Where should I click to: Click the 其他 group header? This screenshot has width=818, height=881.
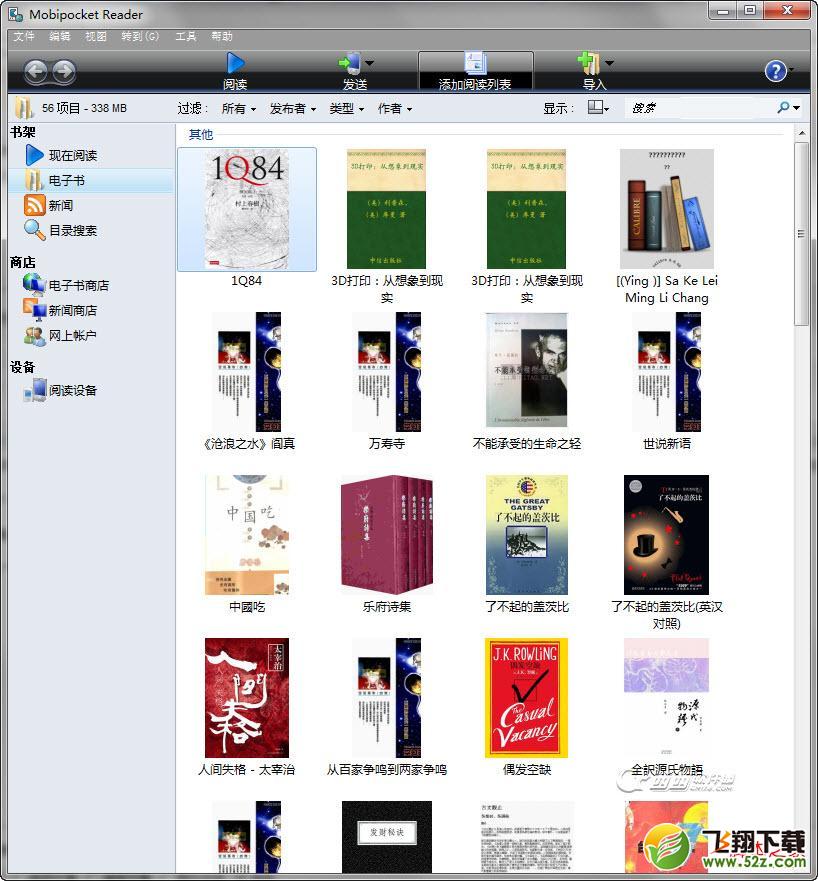coord(201,134)
